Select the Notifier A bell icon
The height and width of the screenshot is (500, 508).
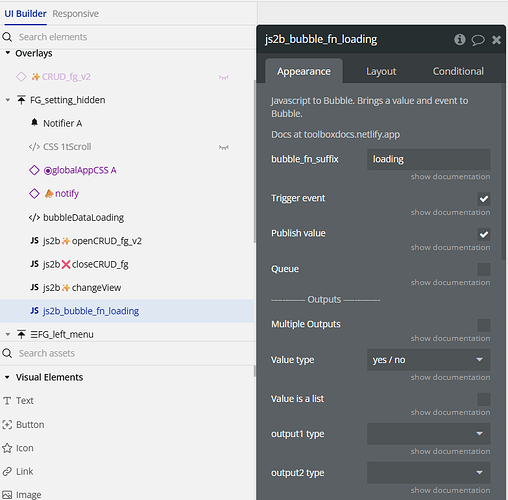[x=34, y=123]
